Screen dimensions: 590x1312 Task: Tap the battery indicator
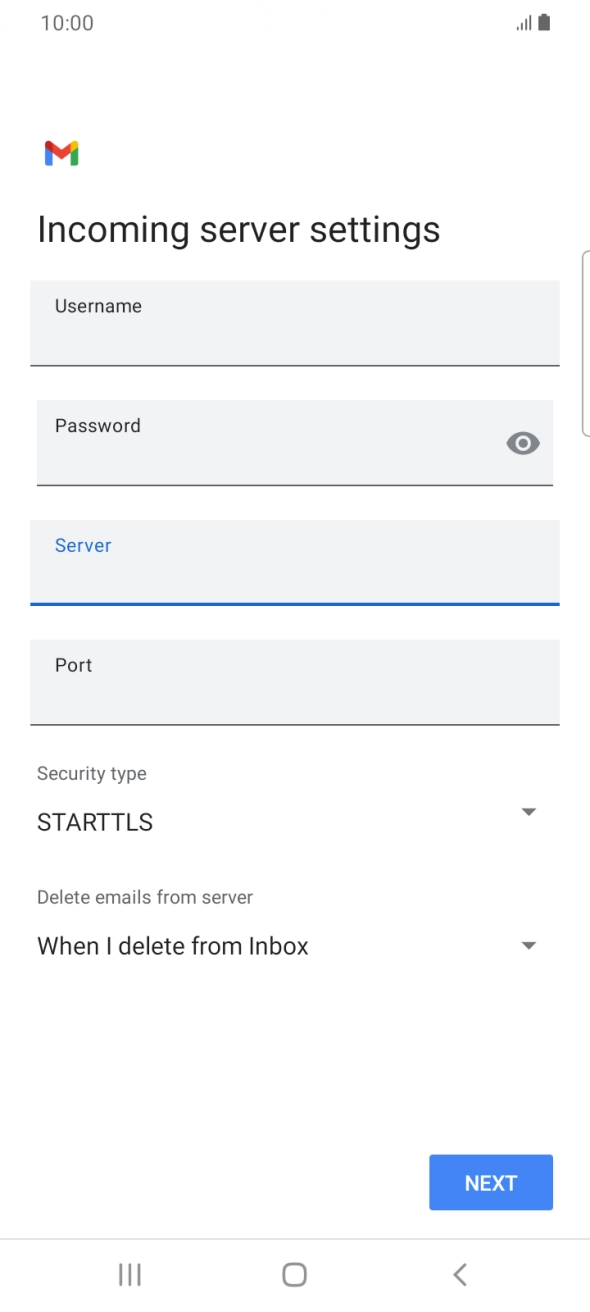[546, 22]
